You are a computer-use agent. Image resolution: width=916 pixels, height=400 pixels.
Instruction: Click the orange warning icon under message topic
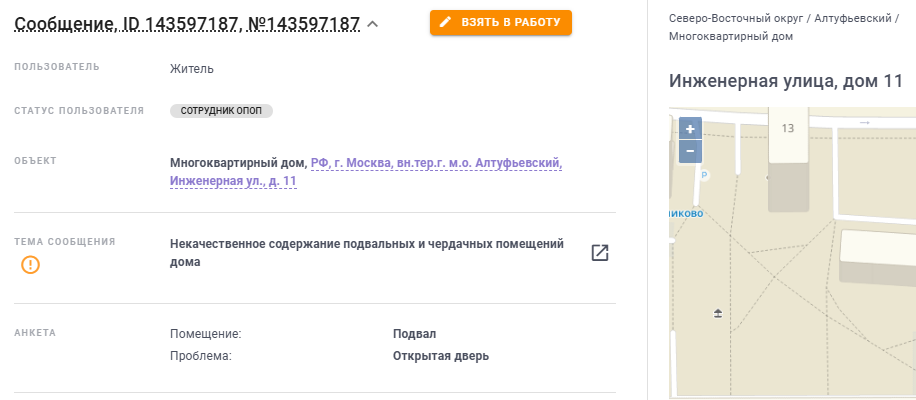[31, 265]
